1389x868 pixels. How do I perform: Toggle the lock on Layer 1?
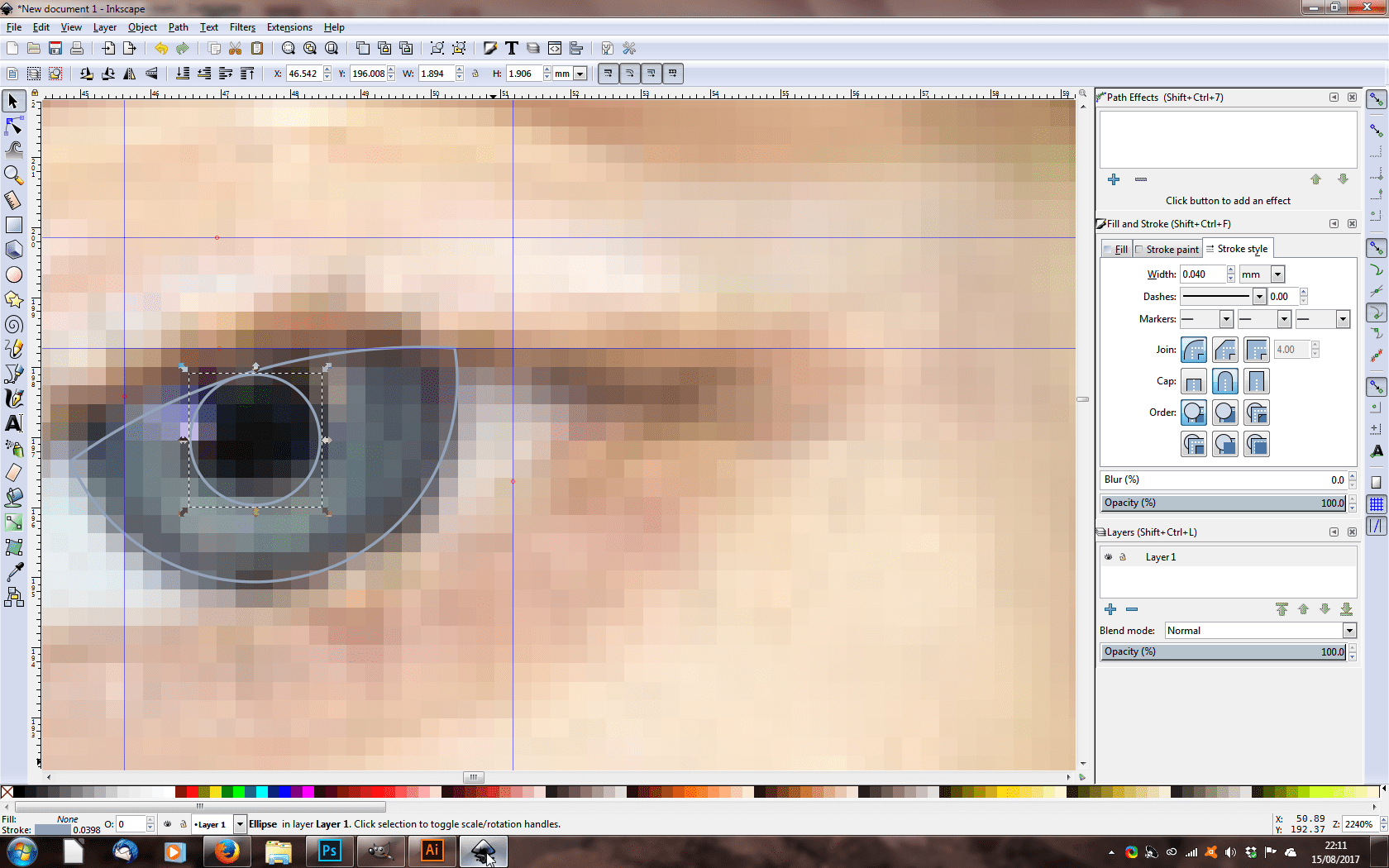pos(1123,557)
